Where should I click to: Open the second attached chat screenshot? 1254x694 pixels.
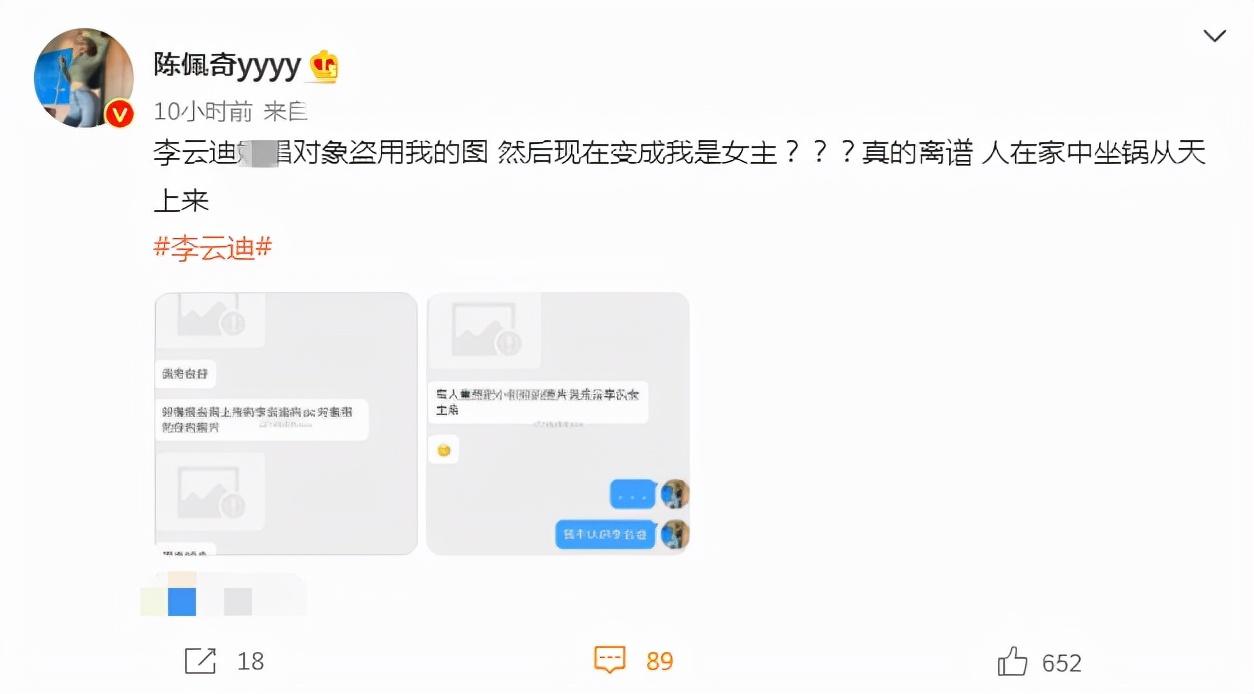pyautogui.click(x=558, y=424)
